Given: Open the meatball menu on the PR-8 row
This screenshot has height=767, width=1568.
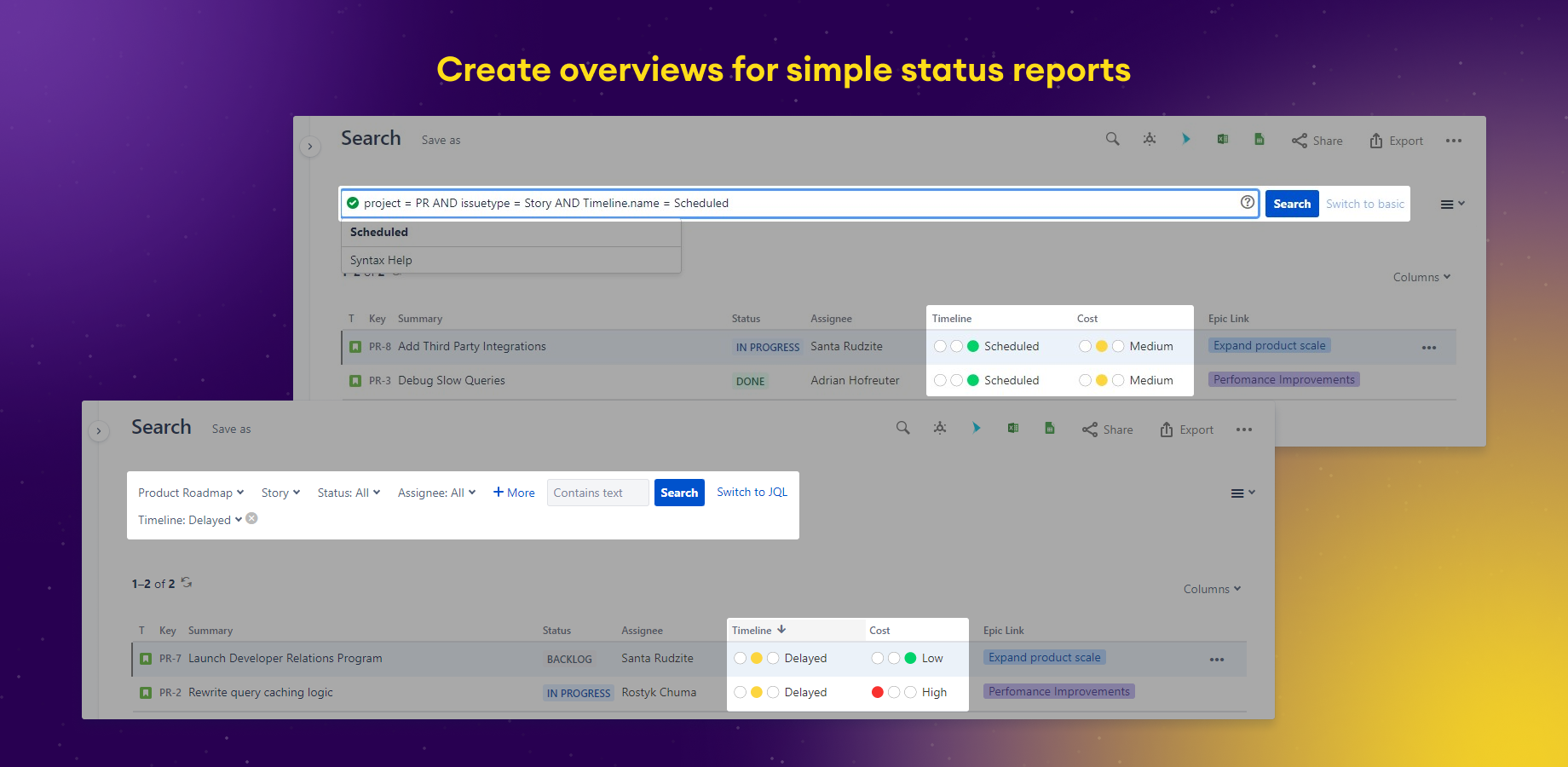Looking at the screenshot, I should (x=1428, y=347).
